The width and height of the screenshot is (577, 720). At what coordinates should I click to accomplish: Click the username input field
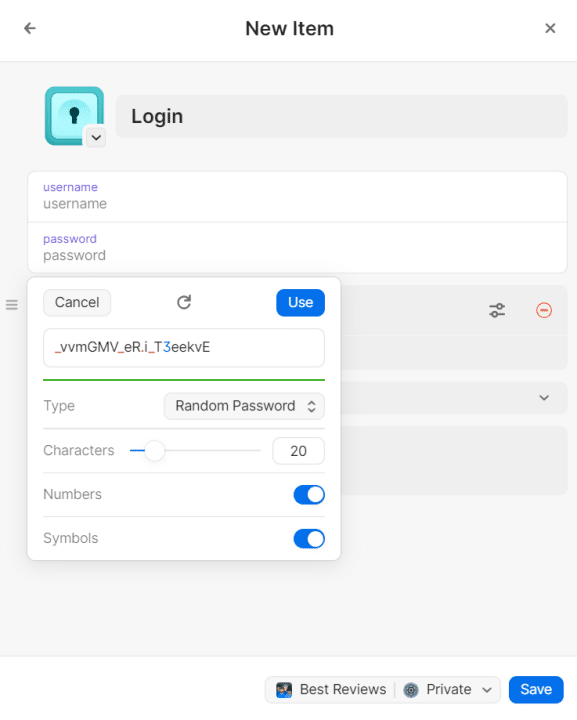point(297,197)
